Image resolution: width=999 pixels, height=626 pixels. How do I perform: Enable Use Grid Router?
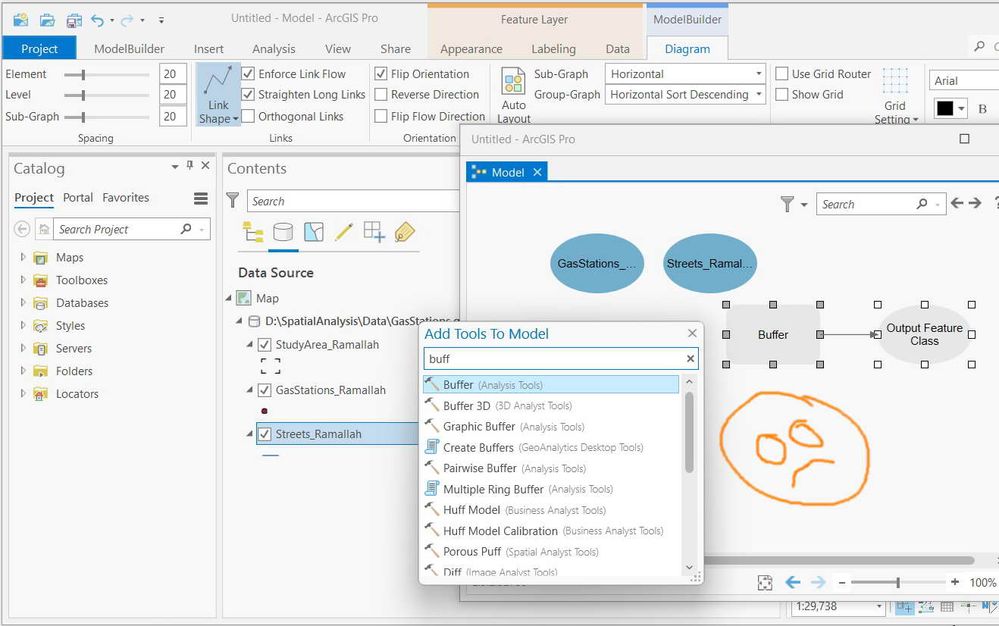(x=782, y=74)
